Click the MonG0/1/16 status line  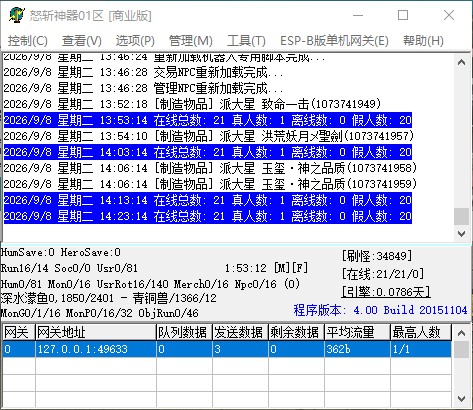point(100,313)
